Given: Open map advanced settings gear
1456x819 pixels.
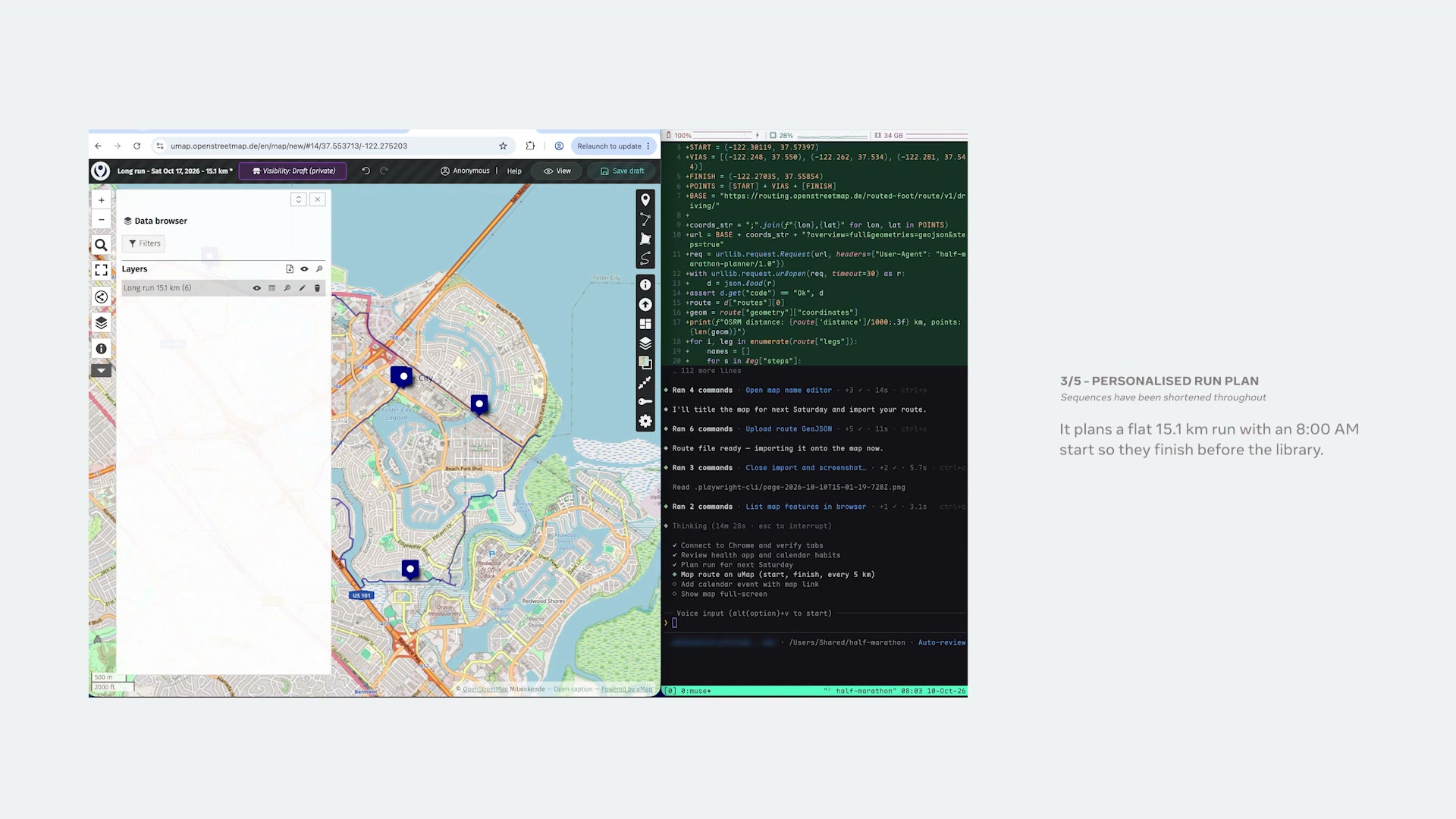Looking at the screenshot, I should [x=645, y=422].
